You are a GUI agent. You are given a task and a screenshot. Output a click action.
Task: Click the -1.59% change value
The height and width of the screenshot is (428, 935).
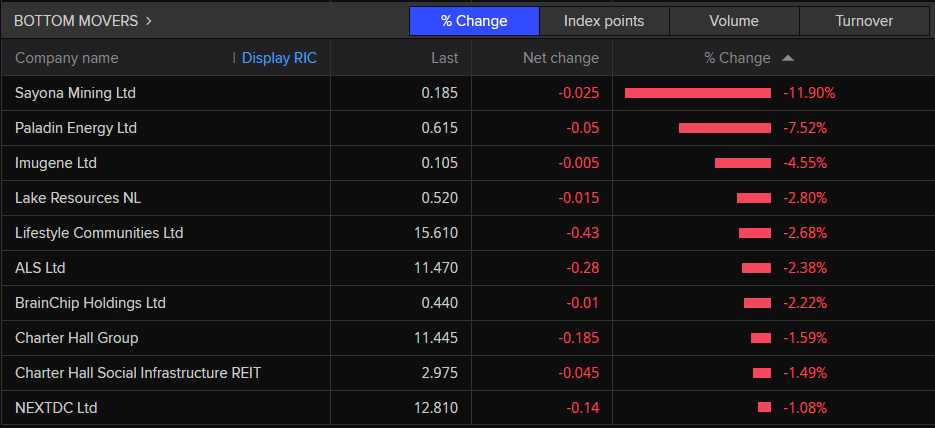[805, 338]
